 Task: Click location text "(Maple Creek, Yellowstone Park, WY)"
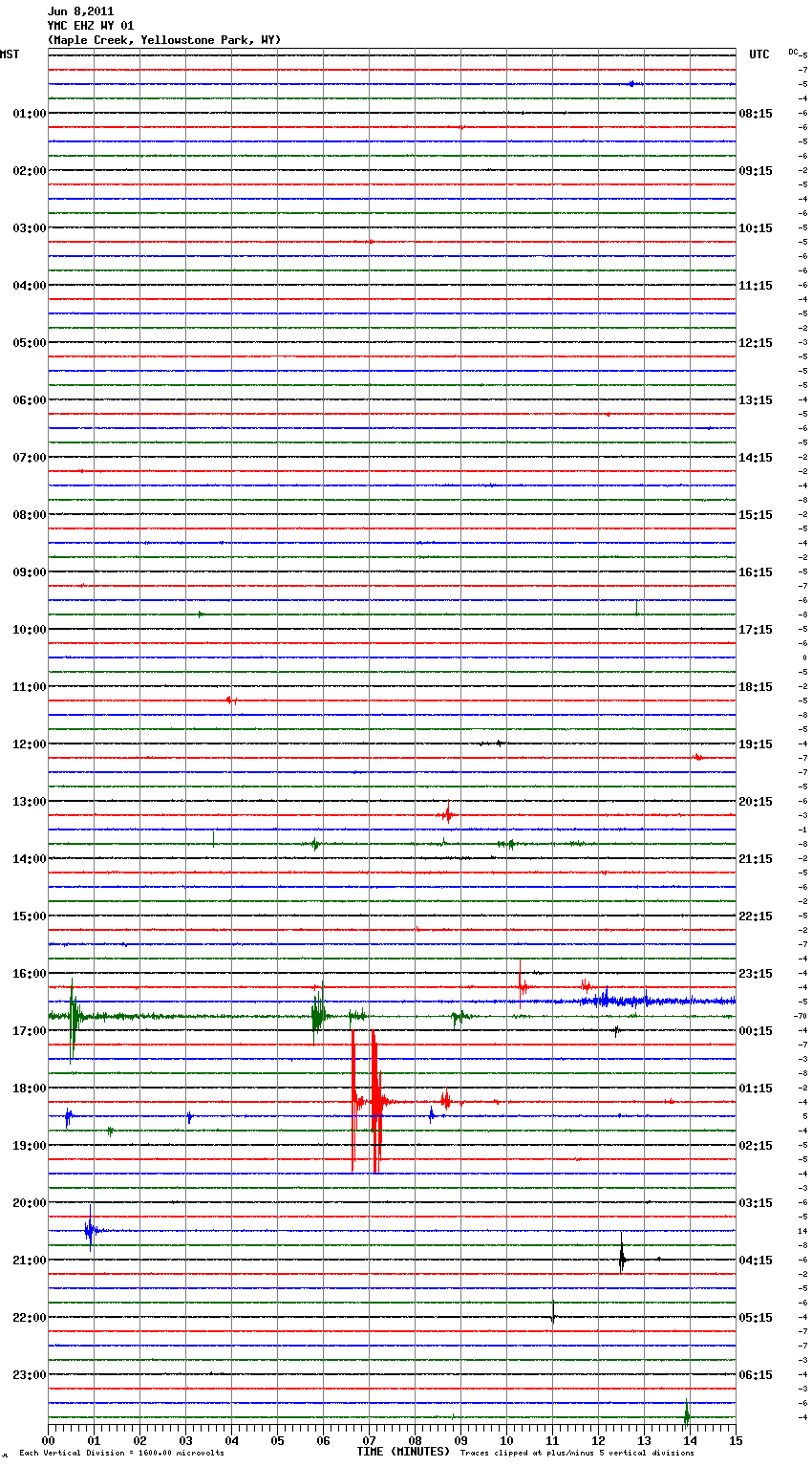(x=164, y=40)
